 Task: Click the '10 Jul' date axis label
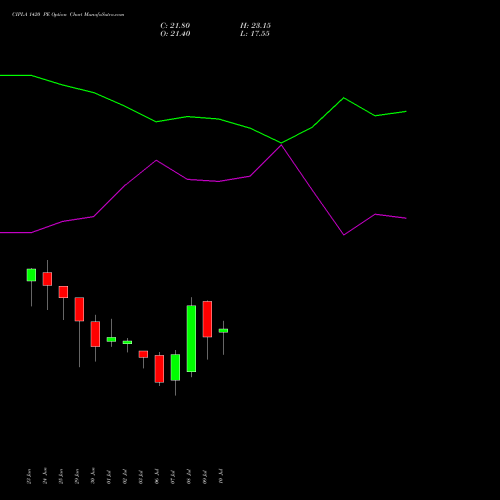221,476
